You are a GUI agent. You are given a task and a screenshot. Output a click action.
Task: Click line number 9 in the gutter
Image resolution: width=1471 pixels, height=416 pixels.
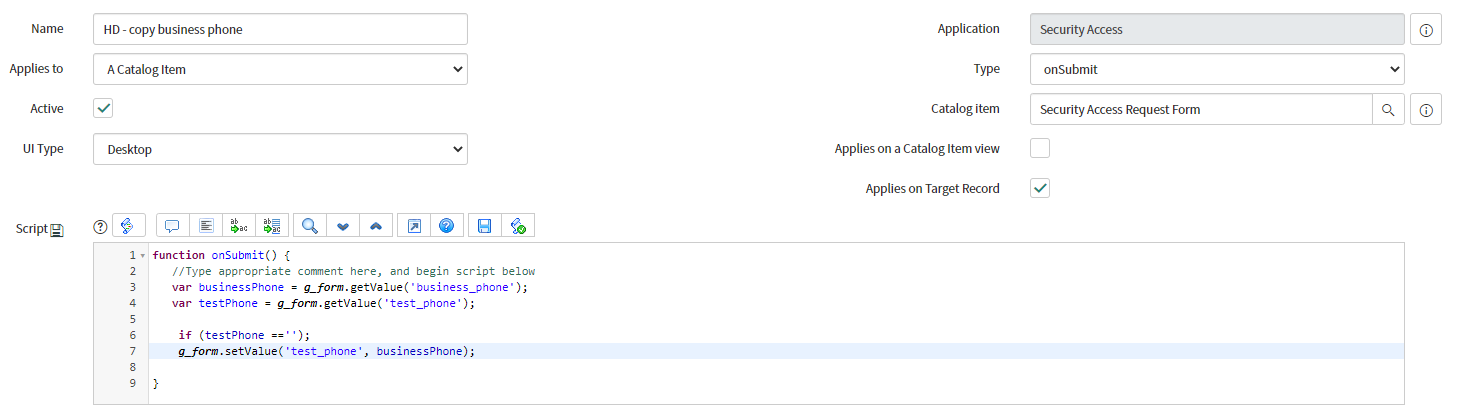pos(132,383)
